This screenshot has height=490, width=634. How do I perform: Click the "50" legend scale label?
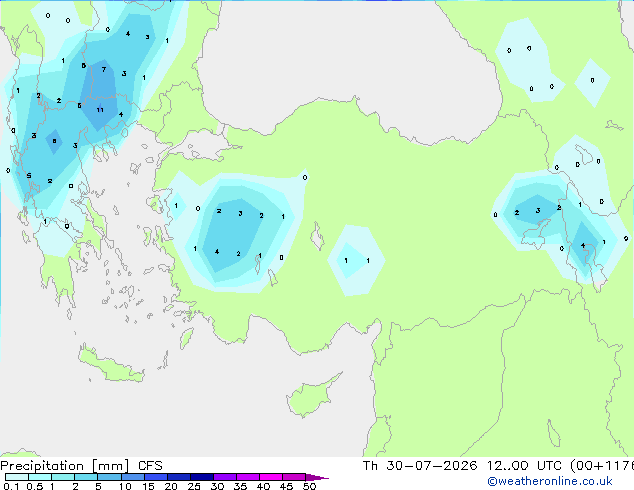pos(309,486)
